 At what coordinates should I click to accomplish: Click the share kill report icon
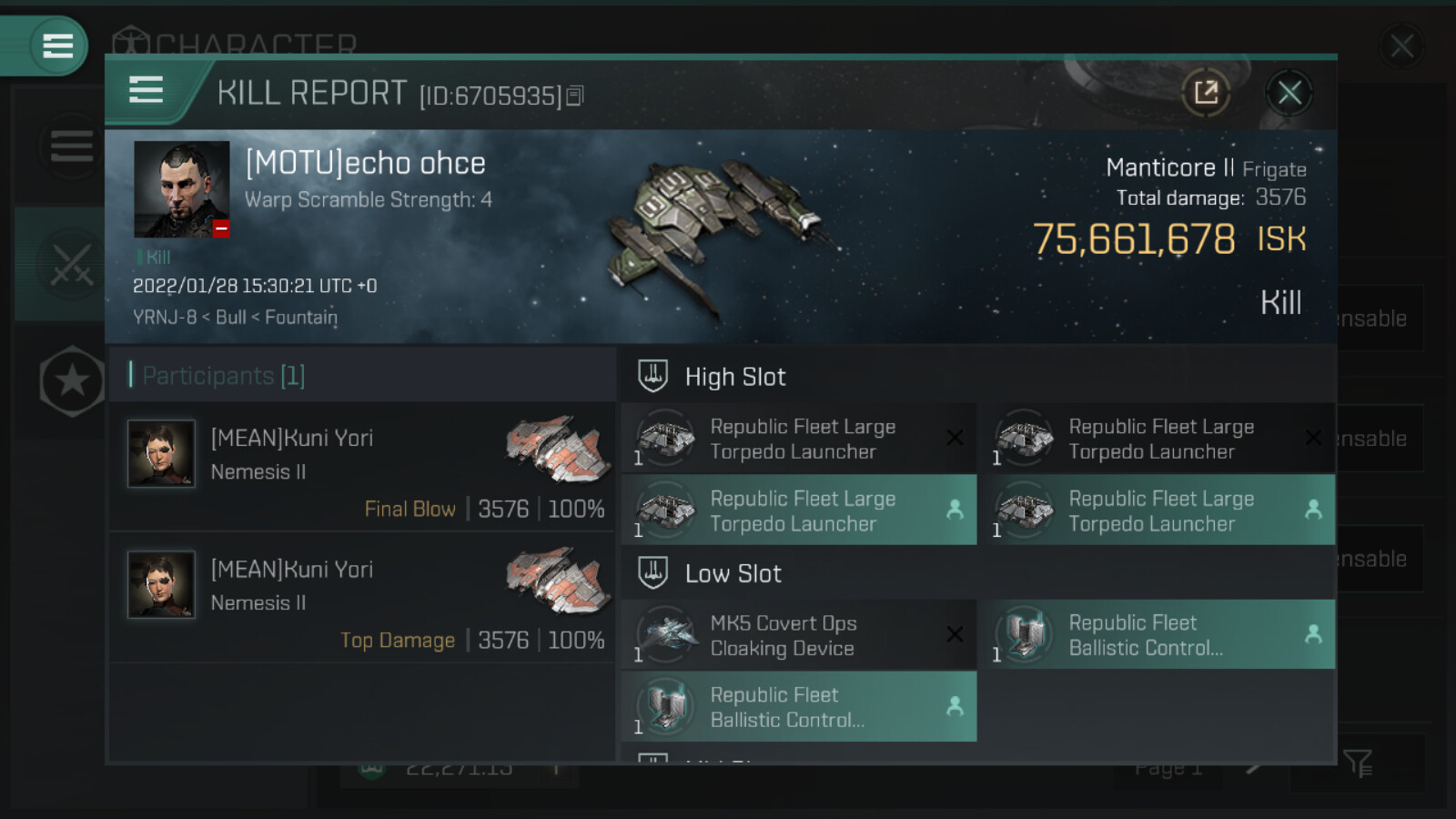coord(1206,92)
